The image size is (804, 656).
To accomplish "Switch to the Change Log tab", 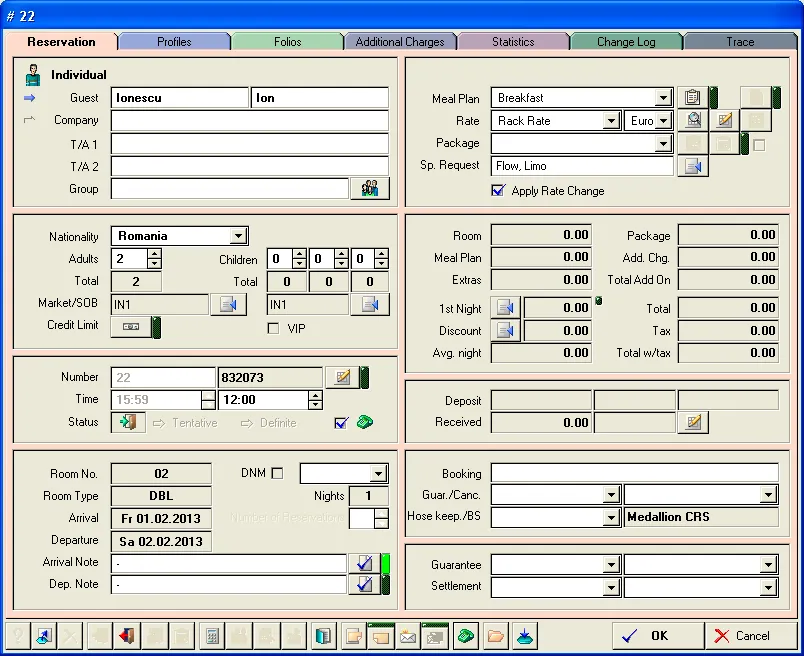I will [626, 42].
